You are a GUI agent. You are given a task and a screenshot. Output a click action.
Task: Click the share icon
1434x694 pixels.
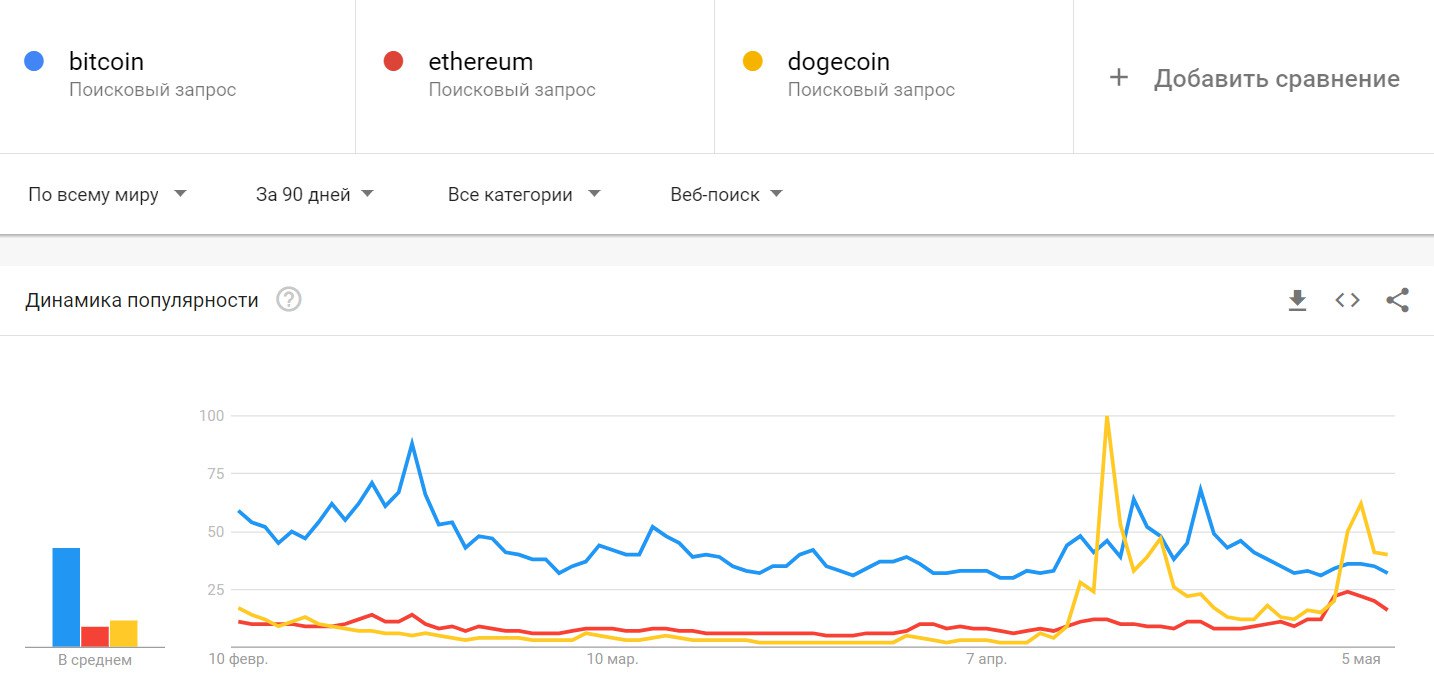coord(1397,300)
